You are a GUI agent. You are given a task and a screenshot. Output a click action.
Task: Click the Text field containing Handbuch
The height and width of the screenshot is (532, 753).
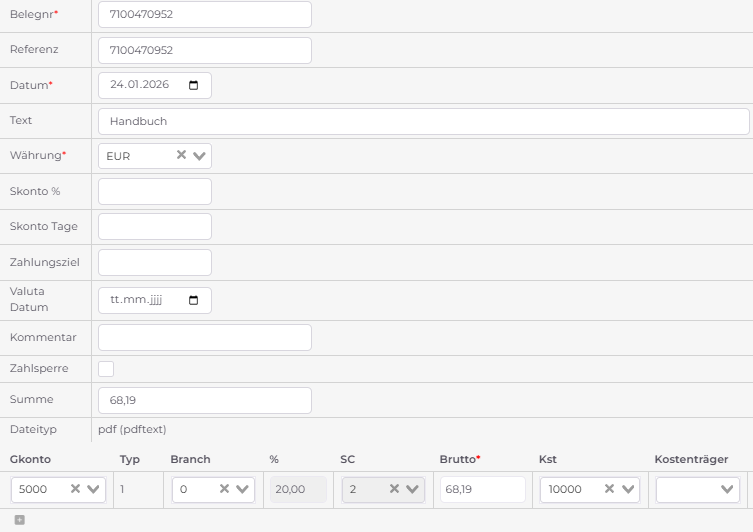point(423,121)
